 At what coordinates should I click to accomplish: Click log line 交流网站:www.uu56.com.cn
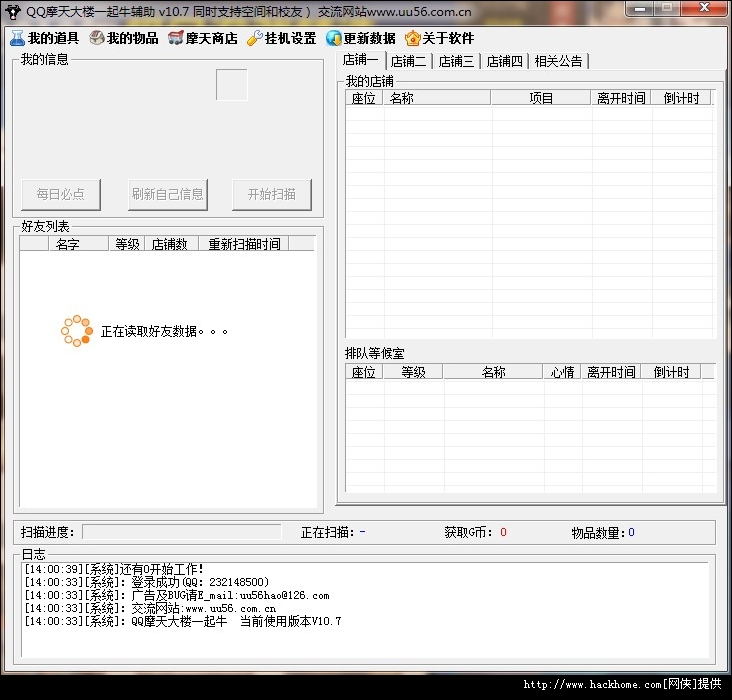150,608
